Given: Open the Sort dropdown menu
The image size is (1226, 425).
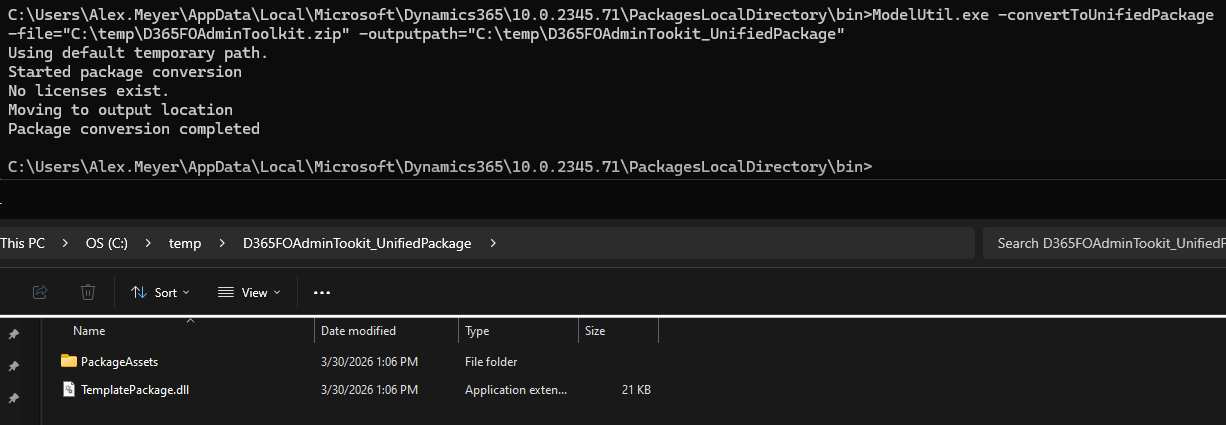Looking at the screenshot, I should pos(160,292).
